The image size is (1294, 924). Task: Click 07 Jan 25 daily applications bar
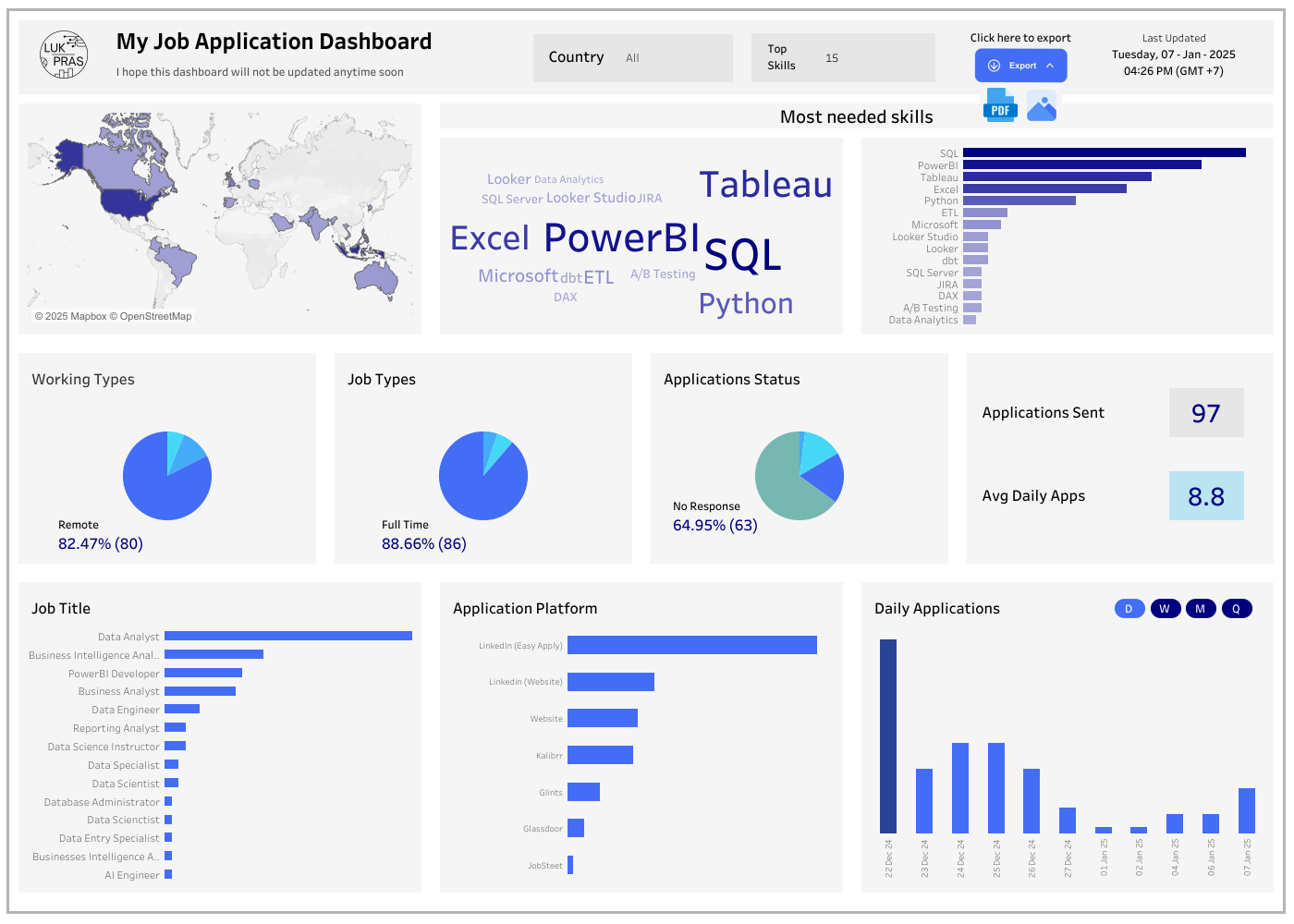[x=1247, y=810]
